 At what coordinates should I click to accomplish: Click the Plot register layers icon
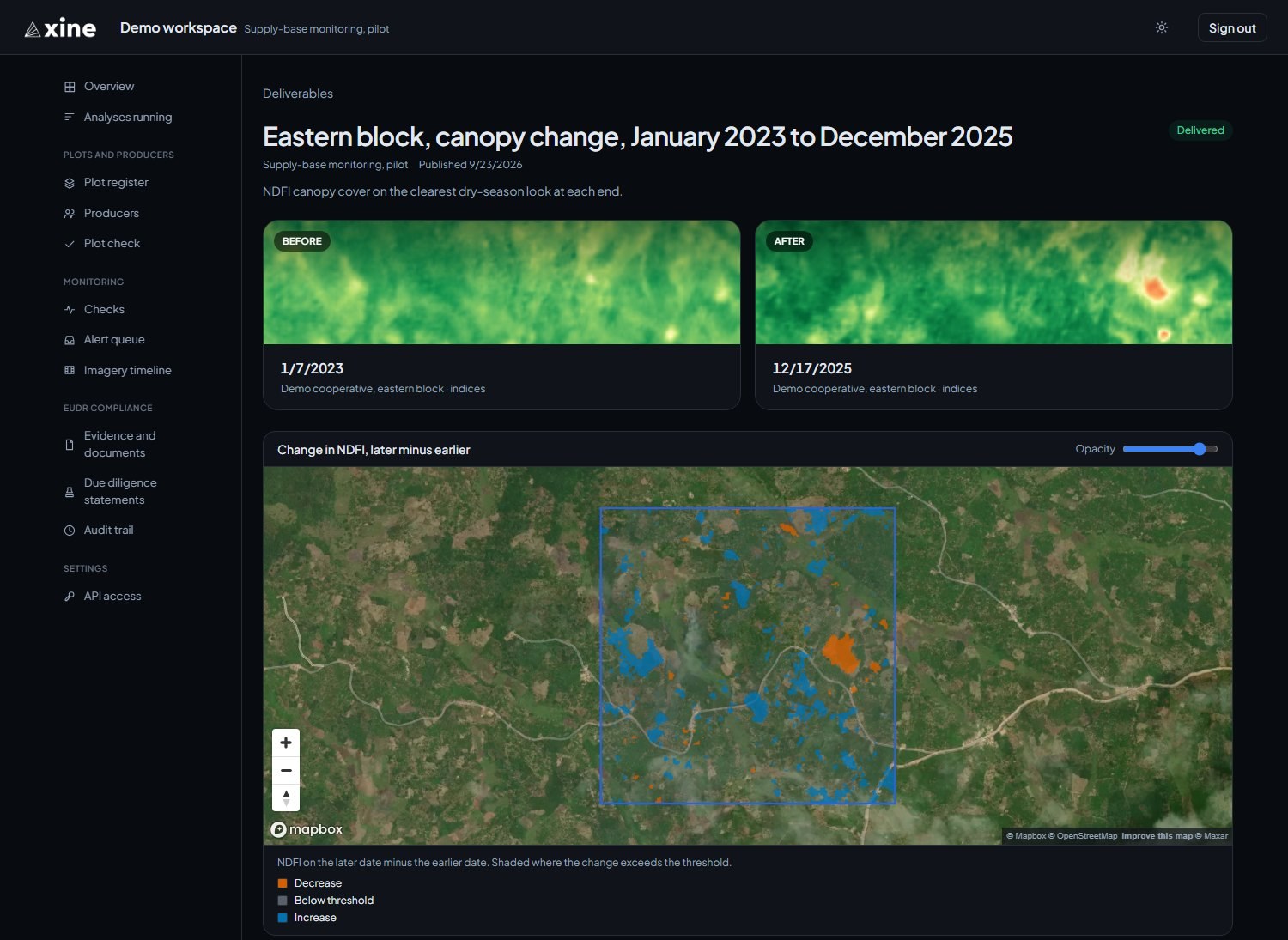pyautogui.click(x=70, y=183)
